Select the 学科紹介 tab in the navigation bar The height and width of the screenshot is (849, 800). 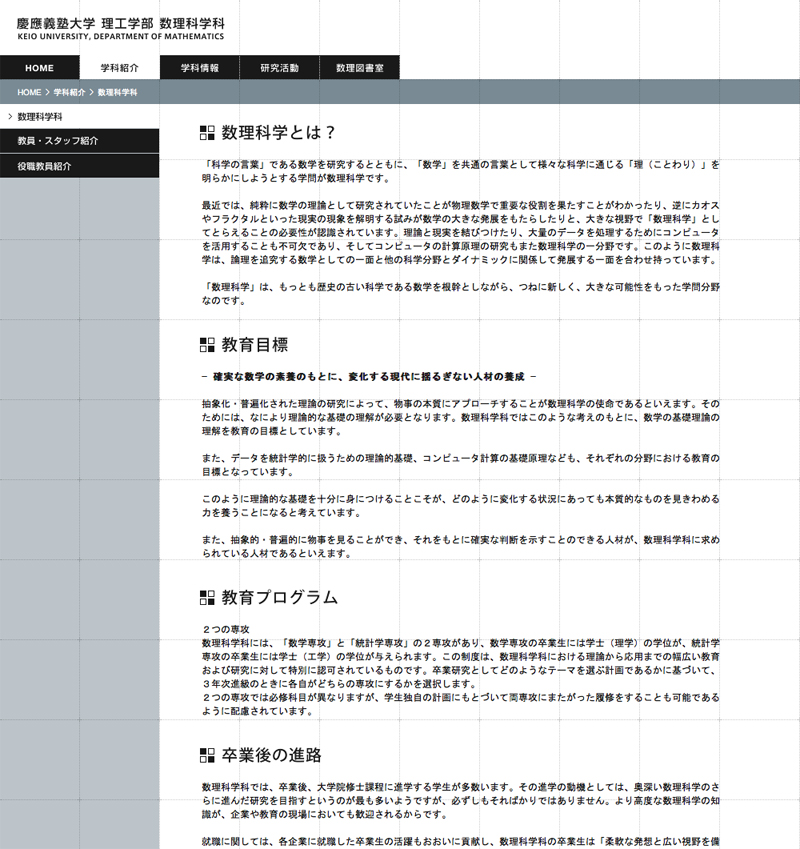[119, 68]
